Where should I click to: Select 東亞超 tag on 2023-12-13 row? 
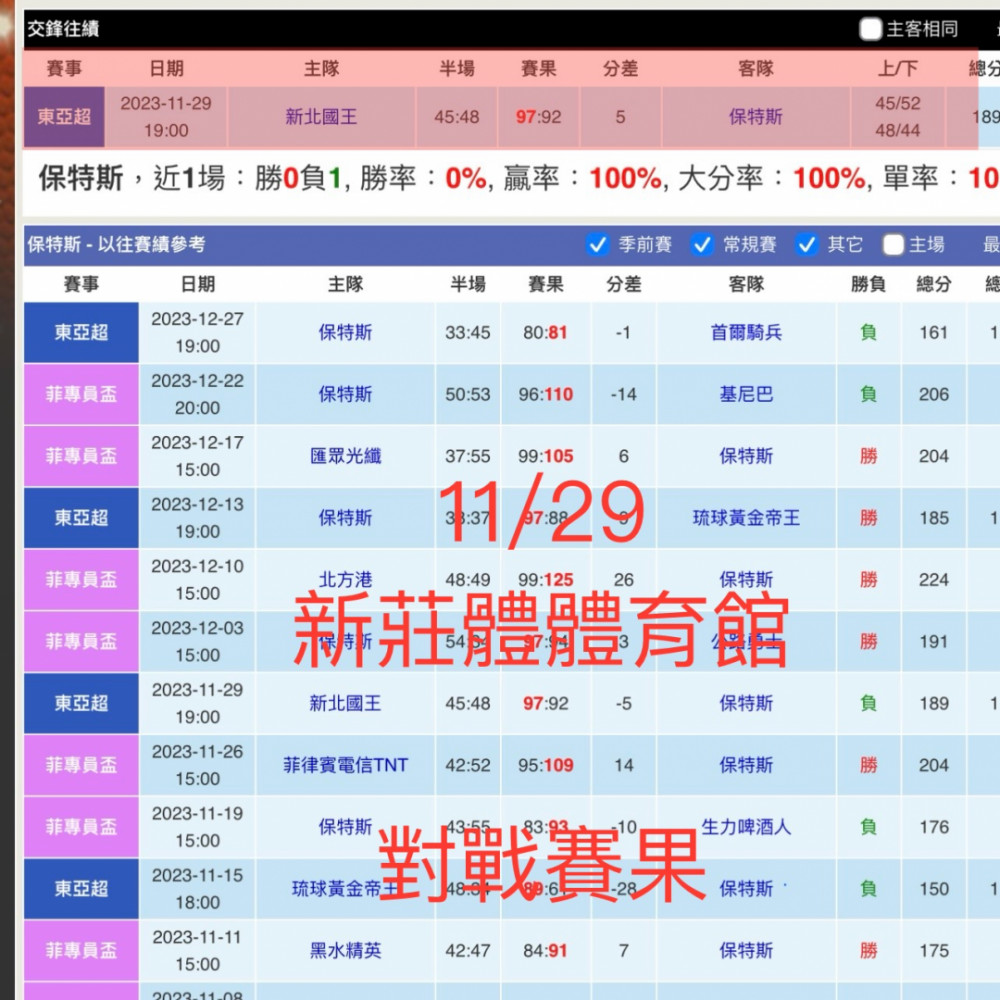pos(81,518)
